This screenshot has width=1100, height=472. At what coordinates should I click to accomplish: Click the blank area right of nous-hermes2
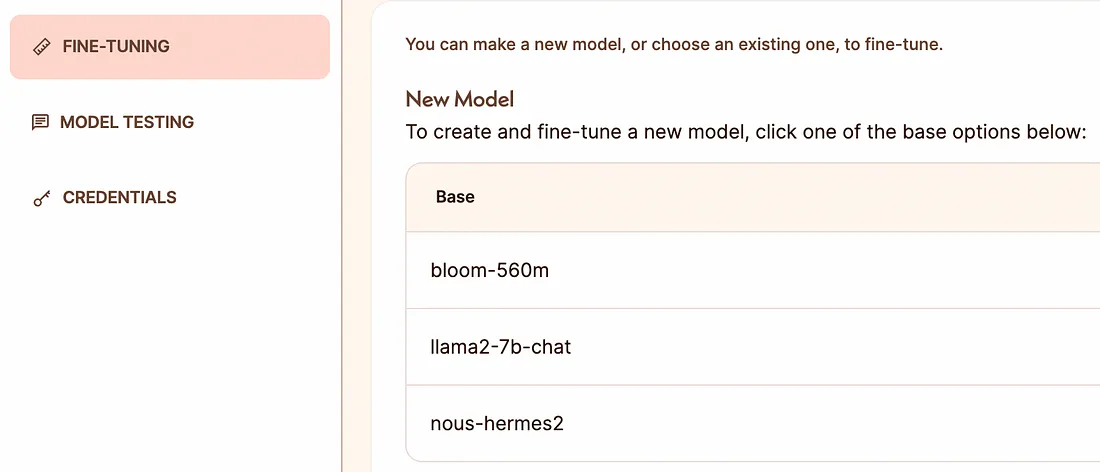(x=831, y=424)
